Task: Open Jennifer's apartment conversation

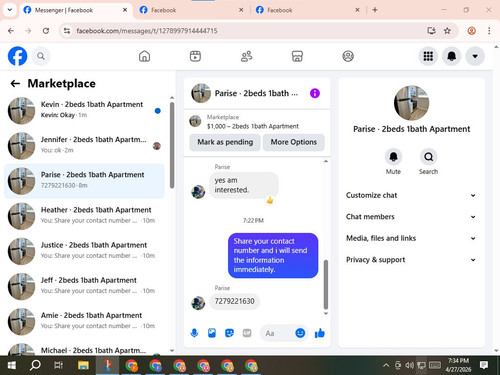Action: coord(84,146)
